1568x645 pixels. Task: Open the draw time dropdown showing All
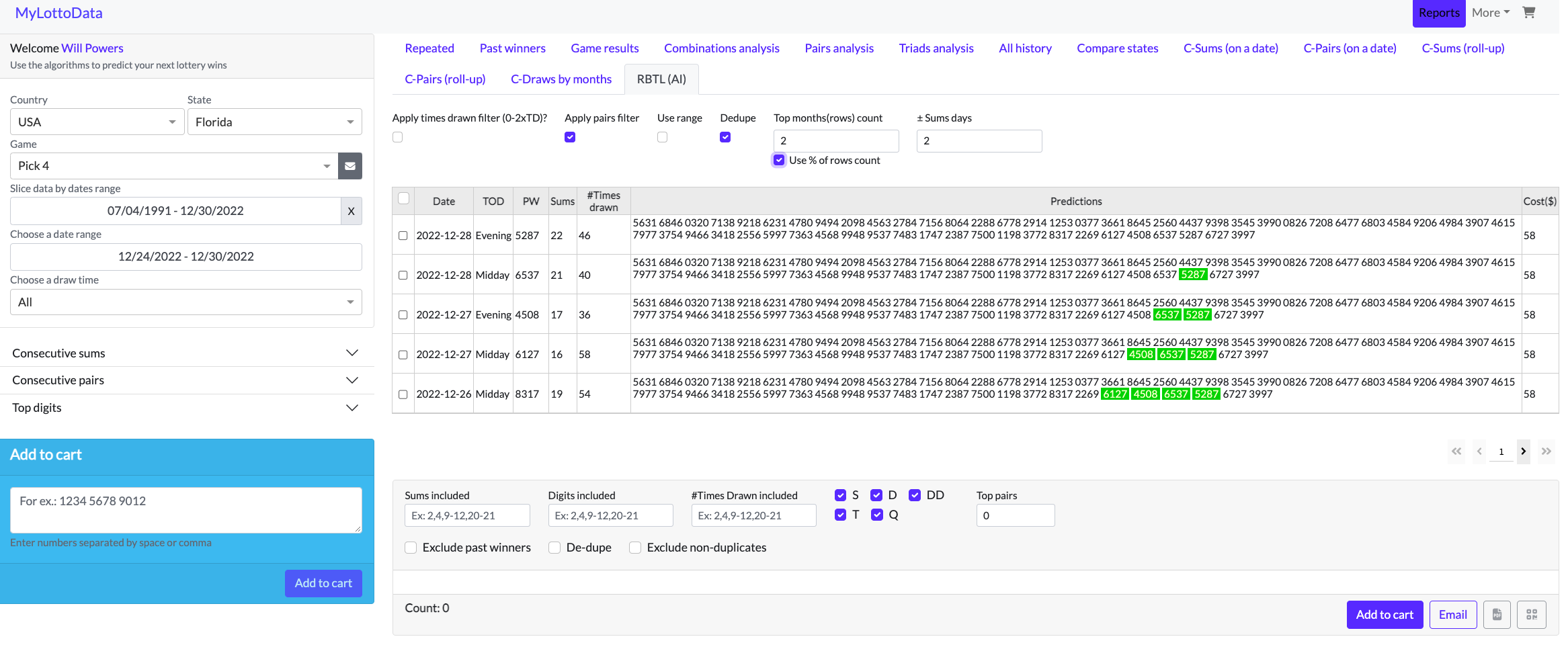(x=186, y=302)
